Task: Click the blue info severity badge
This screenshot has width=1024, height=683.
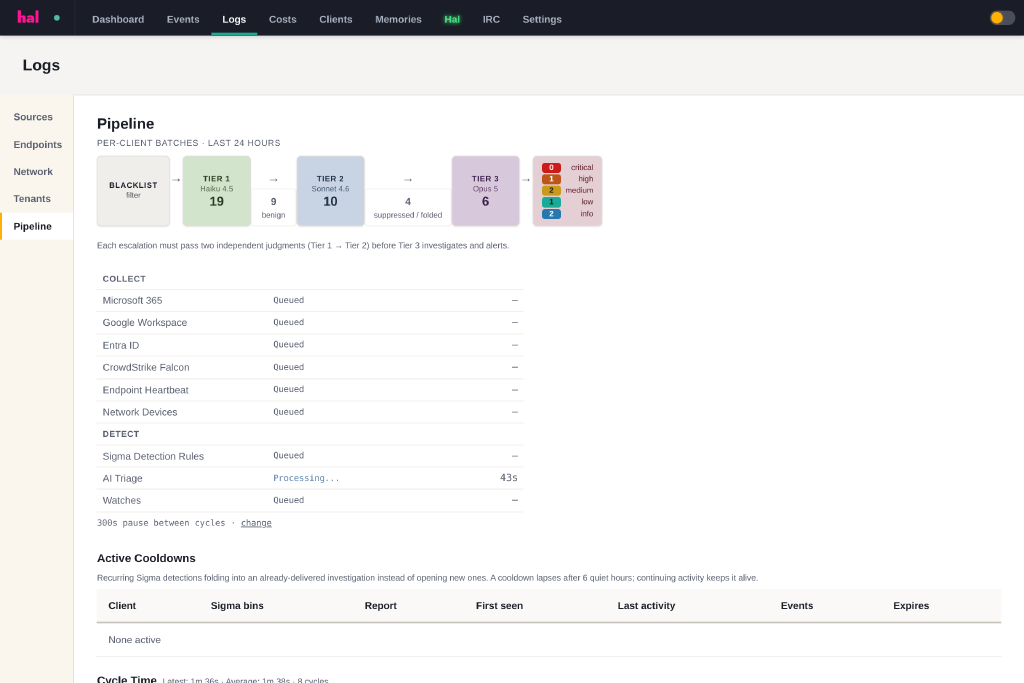Action: (551, 214)
